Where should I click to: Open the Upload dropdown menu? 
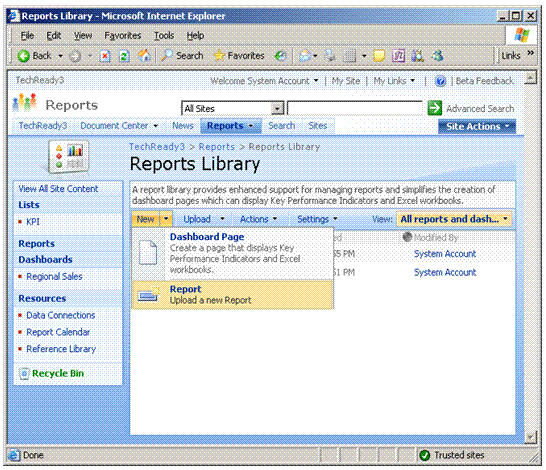[204, 219]
